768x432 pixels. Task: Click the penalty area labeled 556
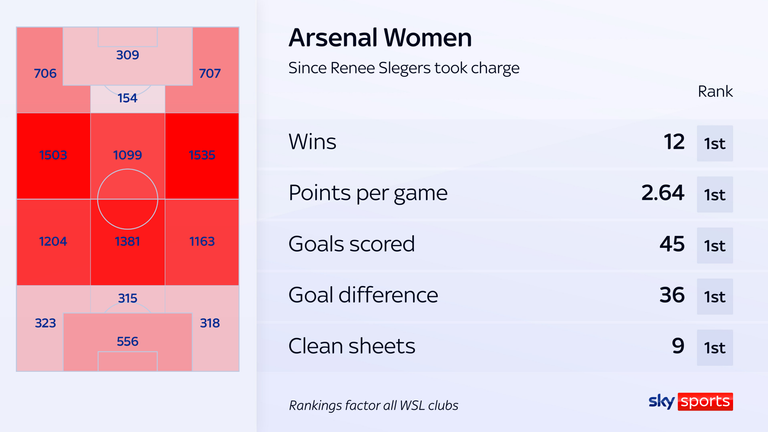127,342
